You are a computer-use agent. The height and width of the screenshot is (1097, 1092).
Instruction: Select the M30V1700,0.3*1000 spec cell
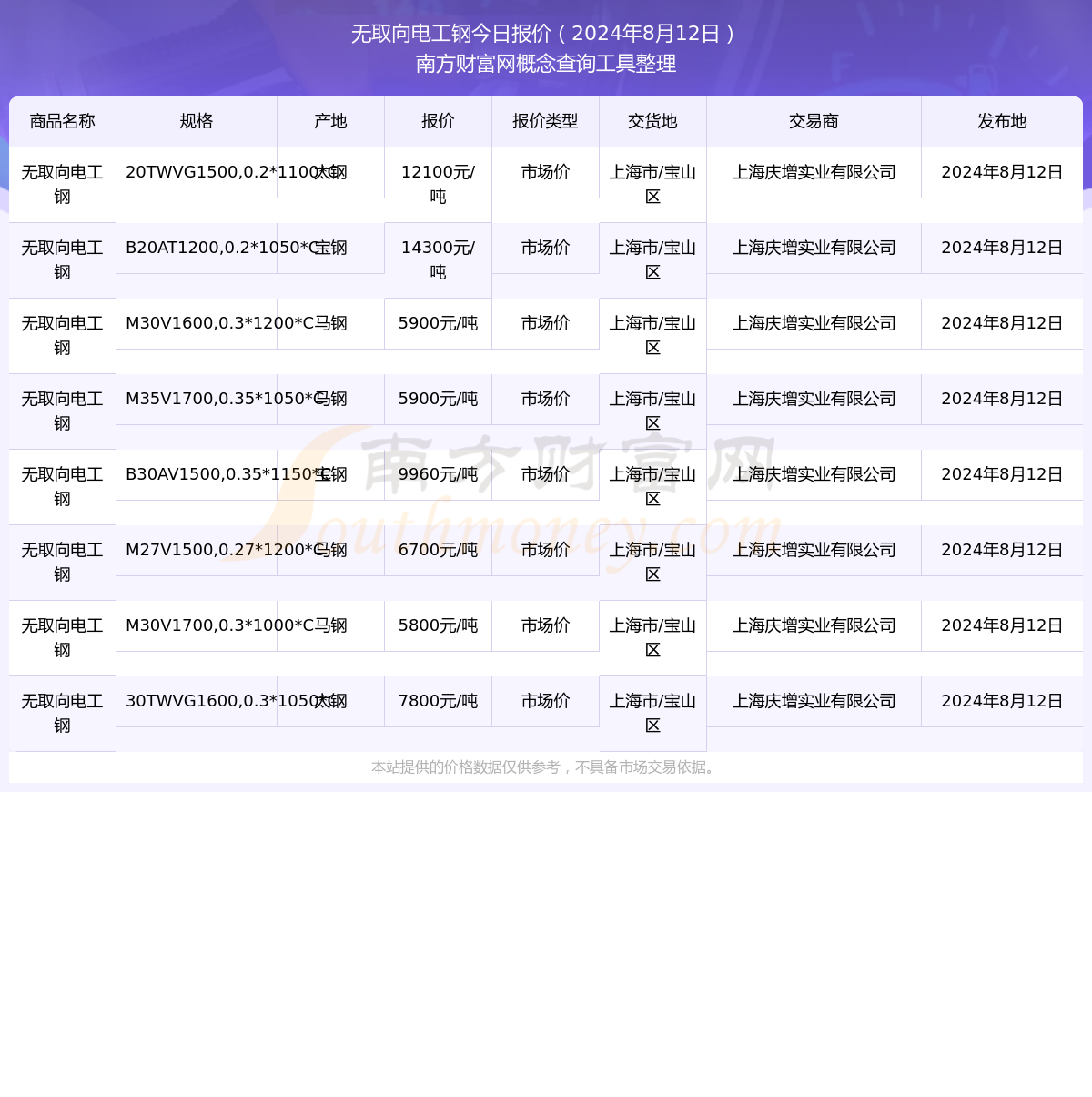coord(197,625)
